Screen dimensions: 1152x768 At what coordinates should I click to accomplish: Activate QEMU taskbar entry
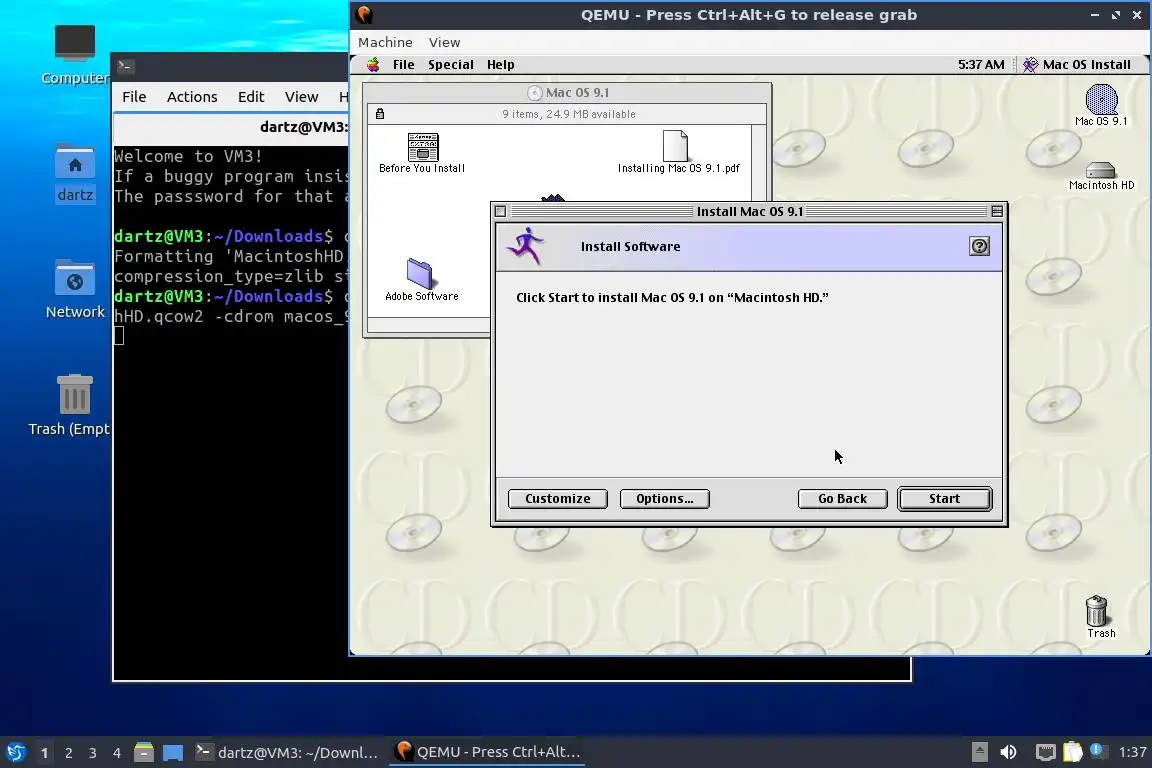coord(488,753)
